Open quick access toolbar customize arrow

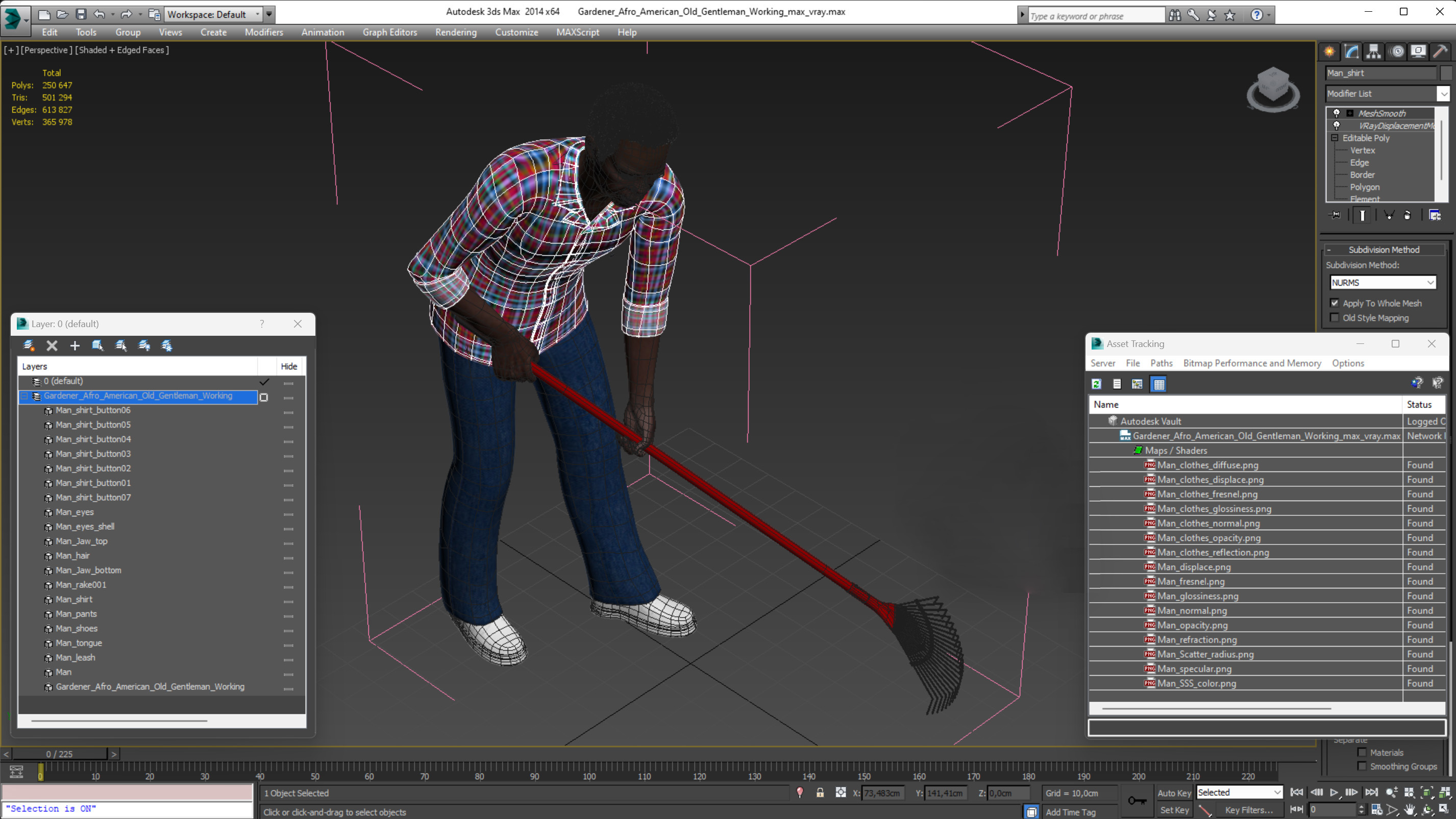(x=269, y=15)
